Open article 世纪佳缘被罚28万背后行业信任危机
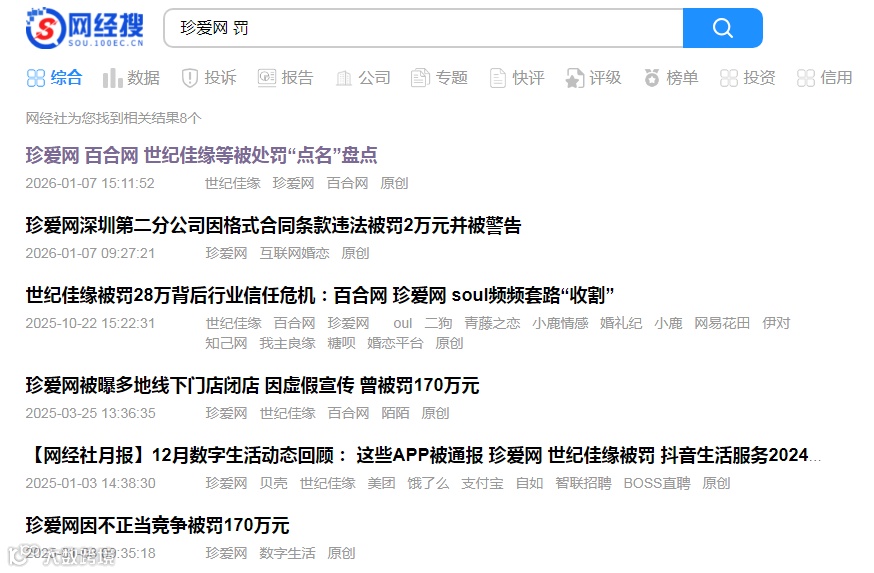The width and height of the screenshot is (874, 573). tap(319, 295)
